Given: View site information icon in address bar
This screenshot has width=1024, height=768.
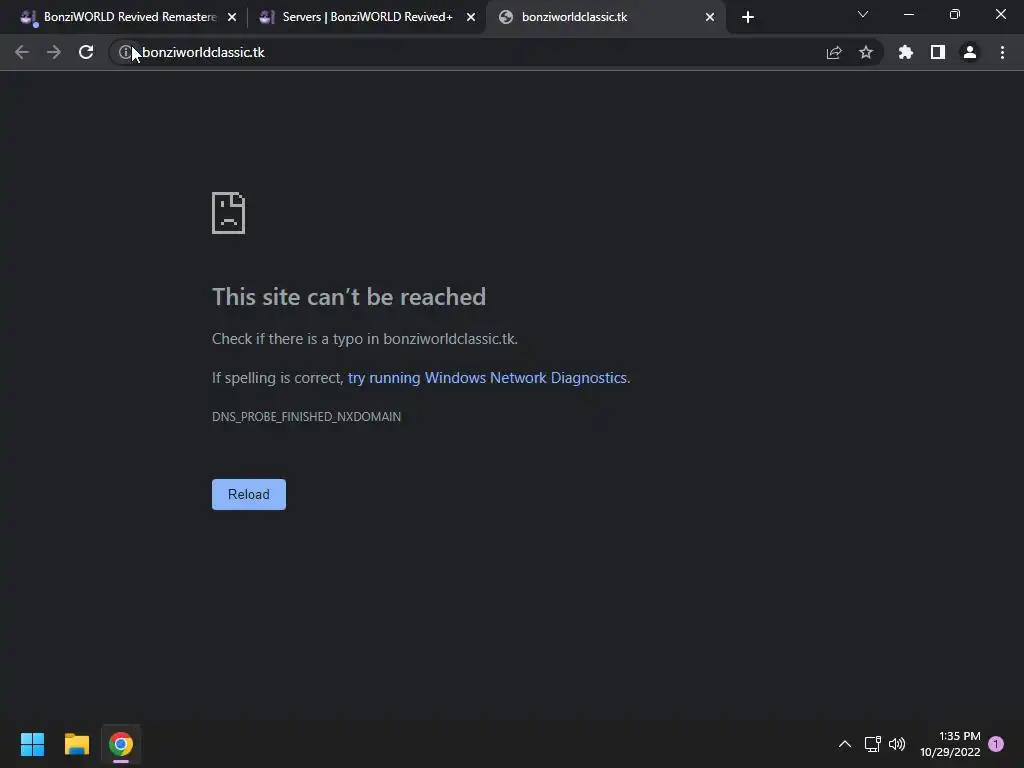Looking at the screenshot, I should (125, 52).
